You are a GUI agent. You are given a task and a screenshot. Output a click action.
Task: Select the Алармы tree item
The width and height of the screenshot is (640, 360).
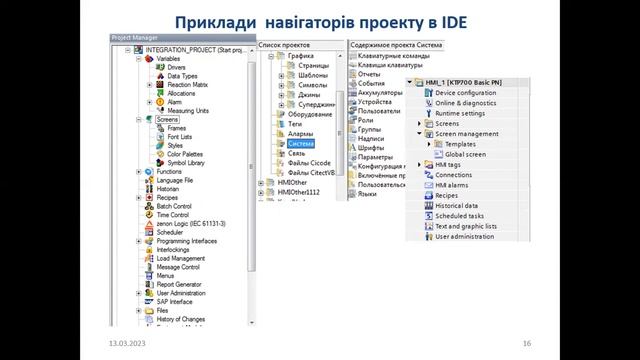(x=300, y=134)
